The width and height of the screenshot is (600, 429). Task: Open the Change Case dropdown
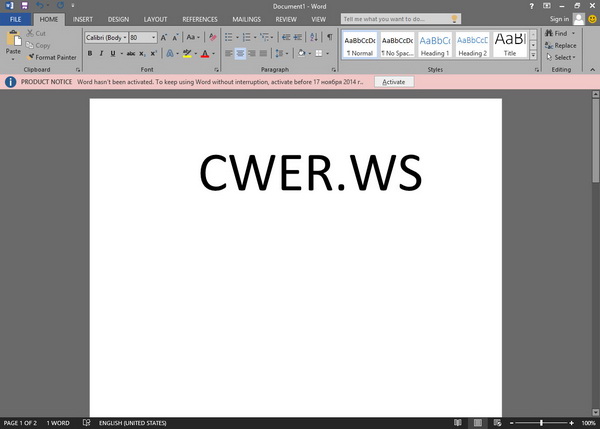point(193,38)
